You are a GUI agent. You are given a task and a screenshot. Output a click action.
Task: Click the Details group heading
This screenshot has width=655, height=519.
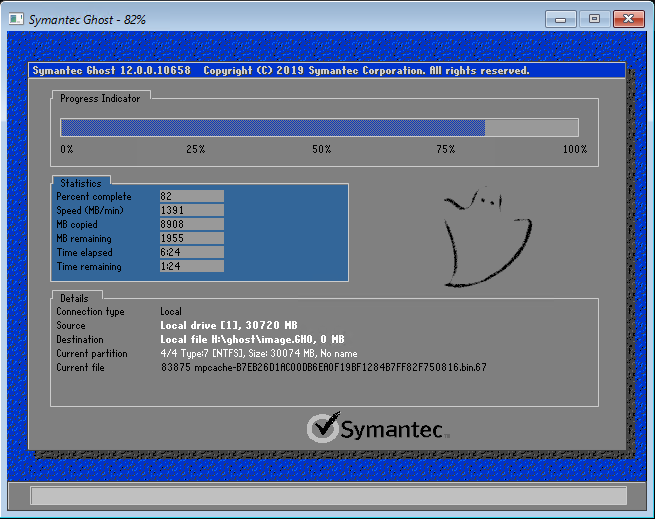(x=74, y=298)
